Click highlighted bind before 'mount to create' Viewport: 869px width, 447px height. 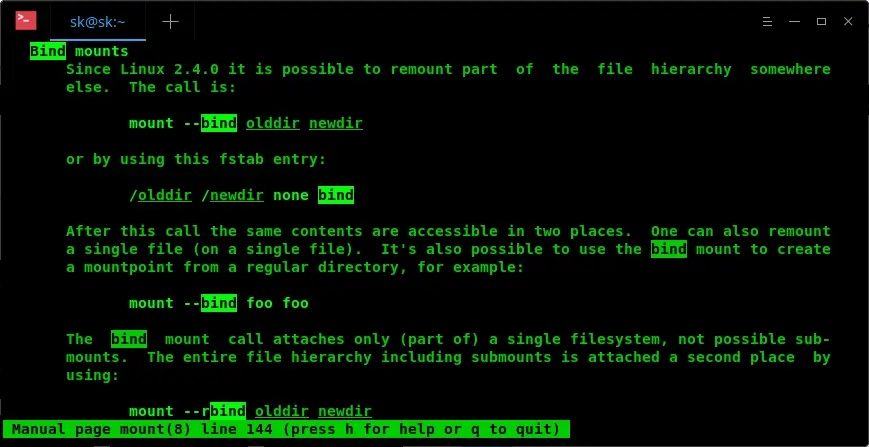click(669, 249)
